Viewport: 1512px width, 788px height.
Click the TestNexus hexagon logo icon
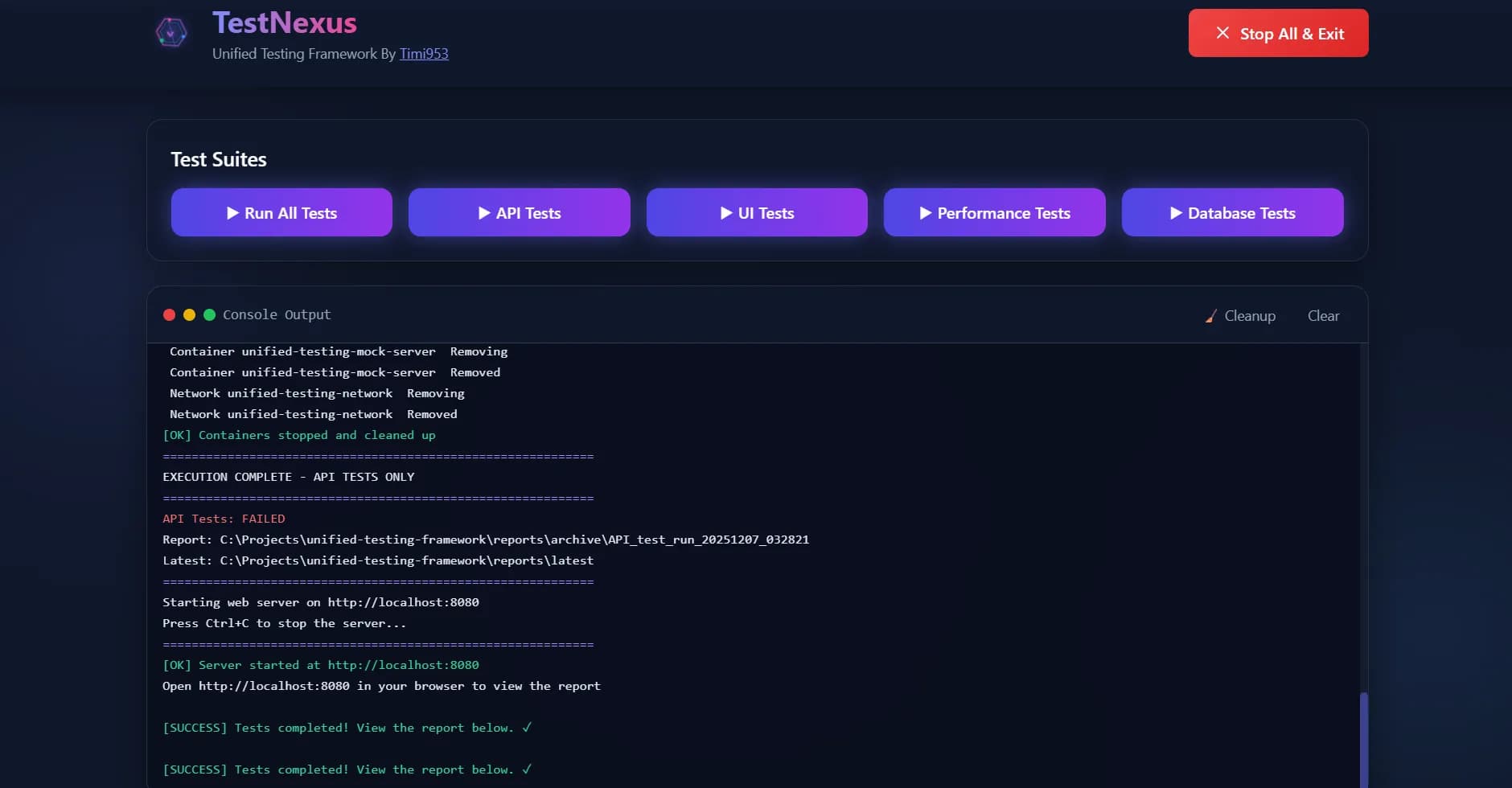(171, 33)
